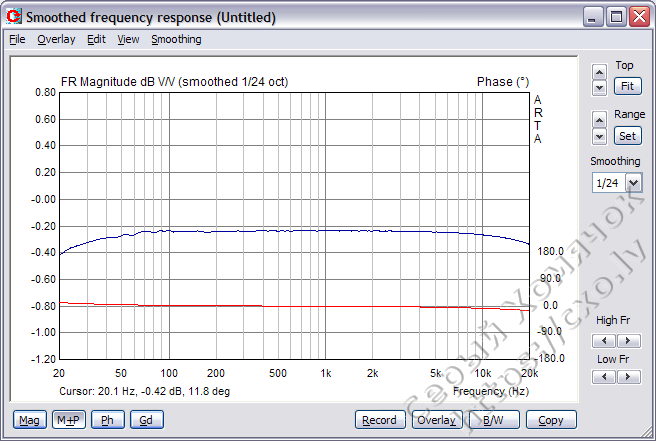Open the Overlay menu
This screenshot has width=656, height=441.
pyautogui.click(x=56, y=39)
